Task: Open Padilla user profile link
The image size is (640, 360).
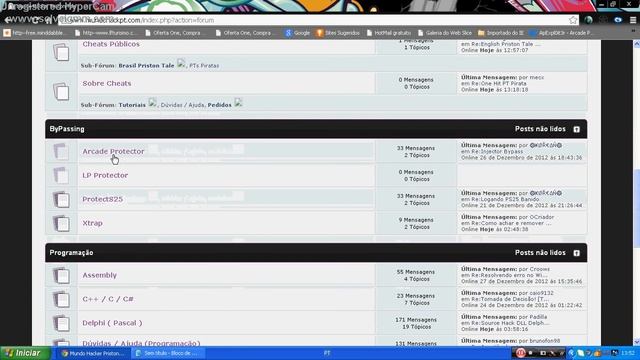Action: (538, 317)
